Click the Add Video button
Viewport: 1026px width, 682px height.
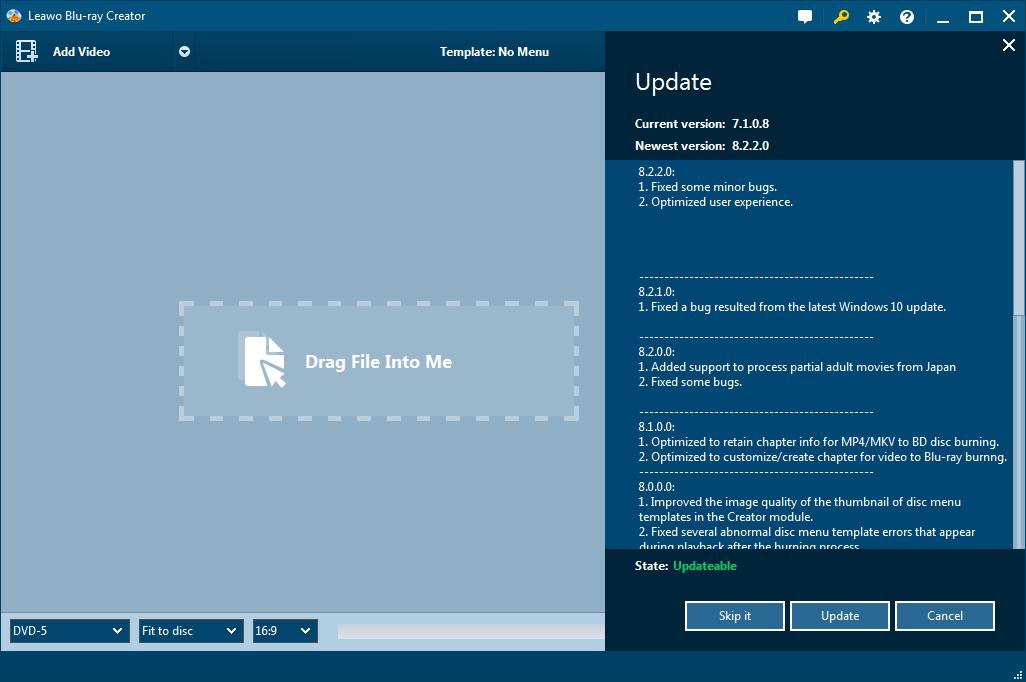click(88, 52)
